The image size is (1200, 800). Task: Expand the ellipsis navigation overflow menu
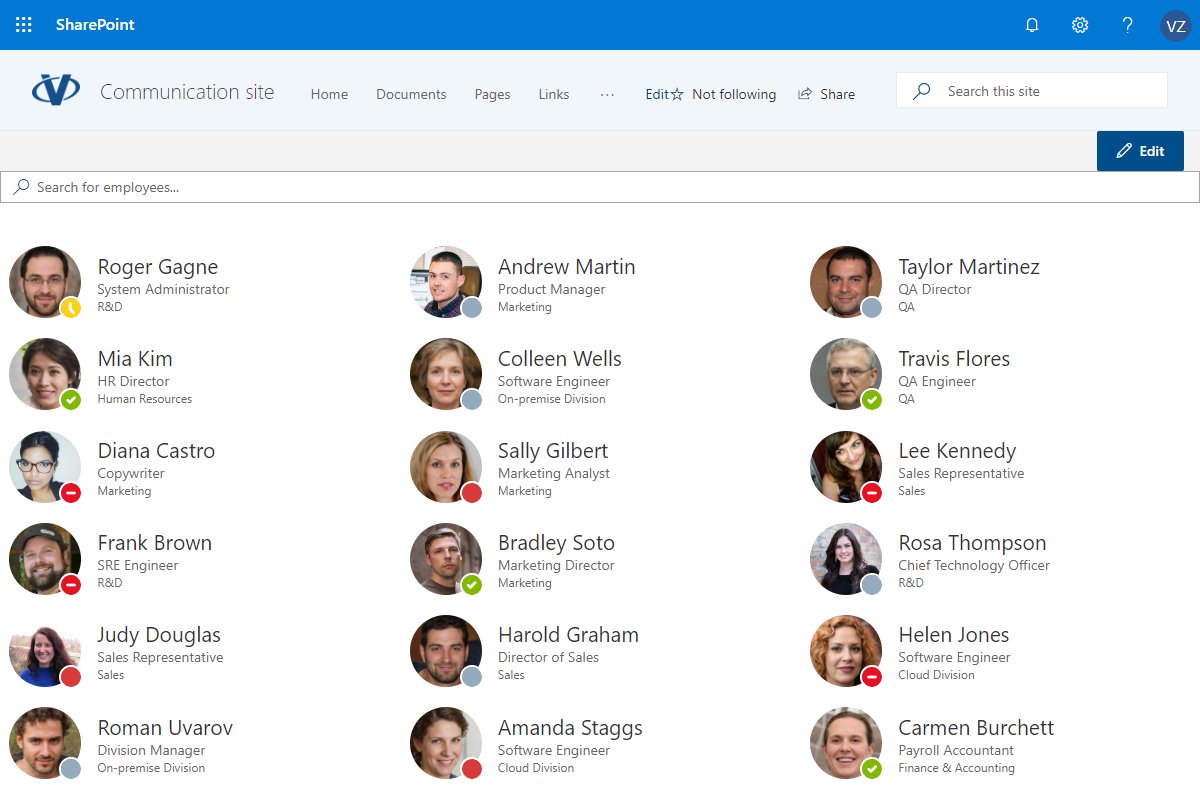pyautogui.click(x=607, y=95)
